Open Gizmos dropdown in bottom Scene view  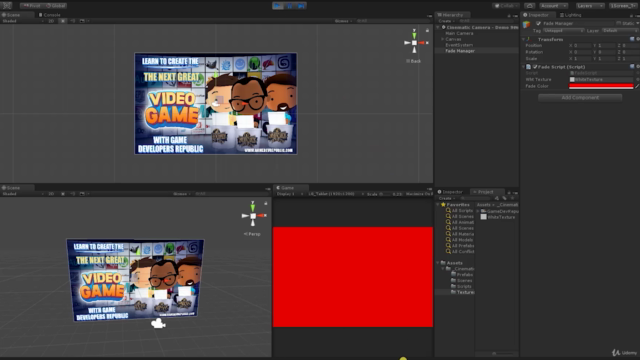pos(182,194)
